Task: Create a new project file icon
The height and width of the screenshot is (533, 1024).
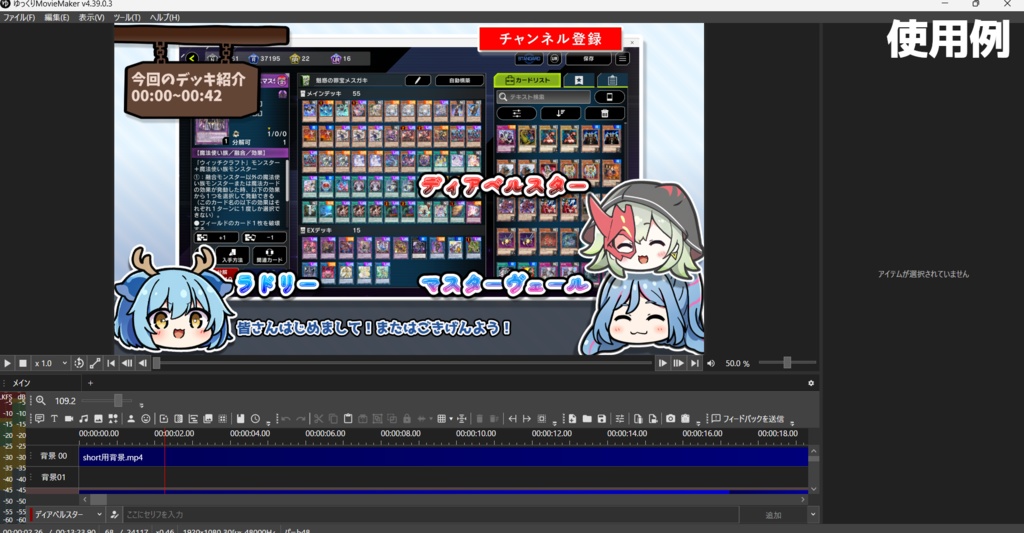Action: (x=573, y=419)
